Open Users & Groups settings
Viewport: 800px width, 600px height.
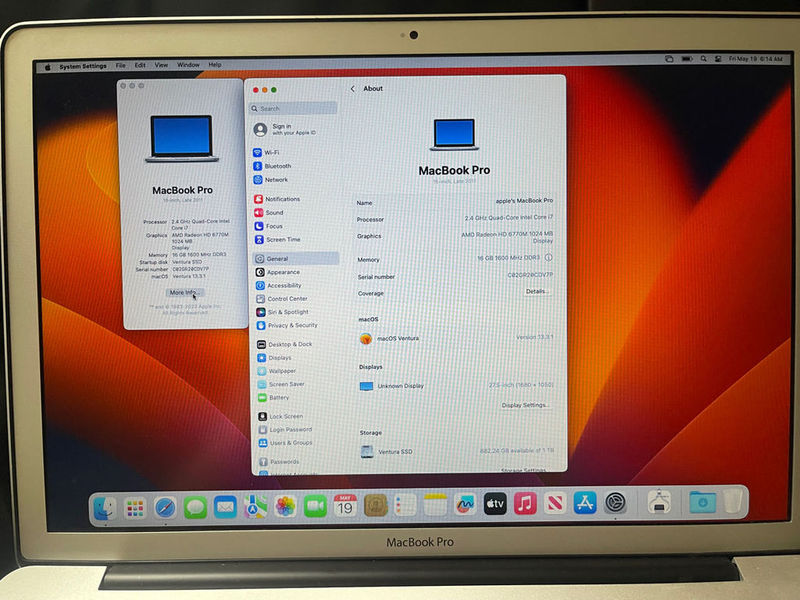[x=286, y=443]
